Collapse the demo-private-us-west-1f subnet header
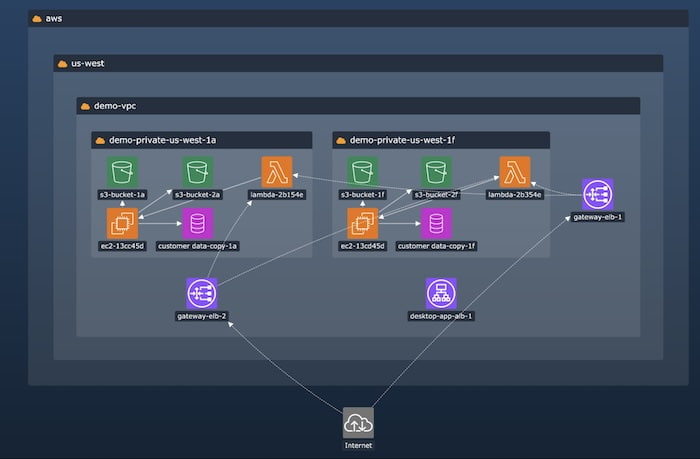The width and height of the screenshot is (700, 459). click(441, 140)
